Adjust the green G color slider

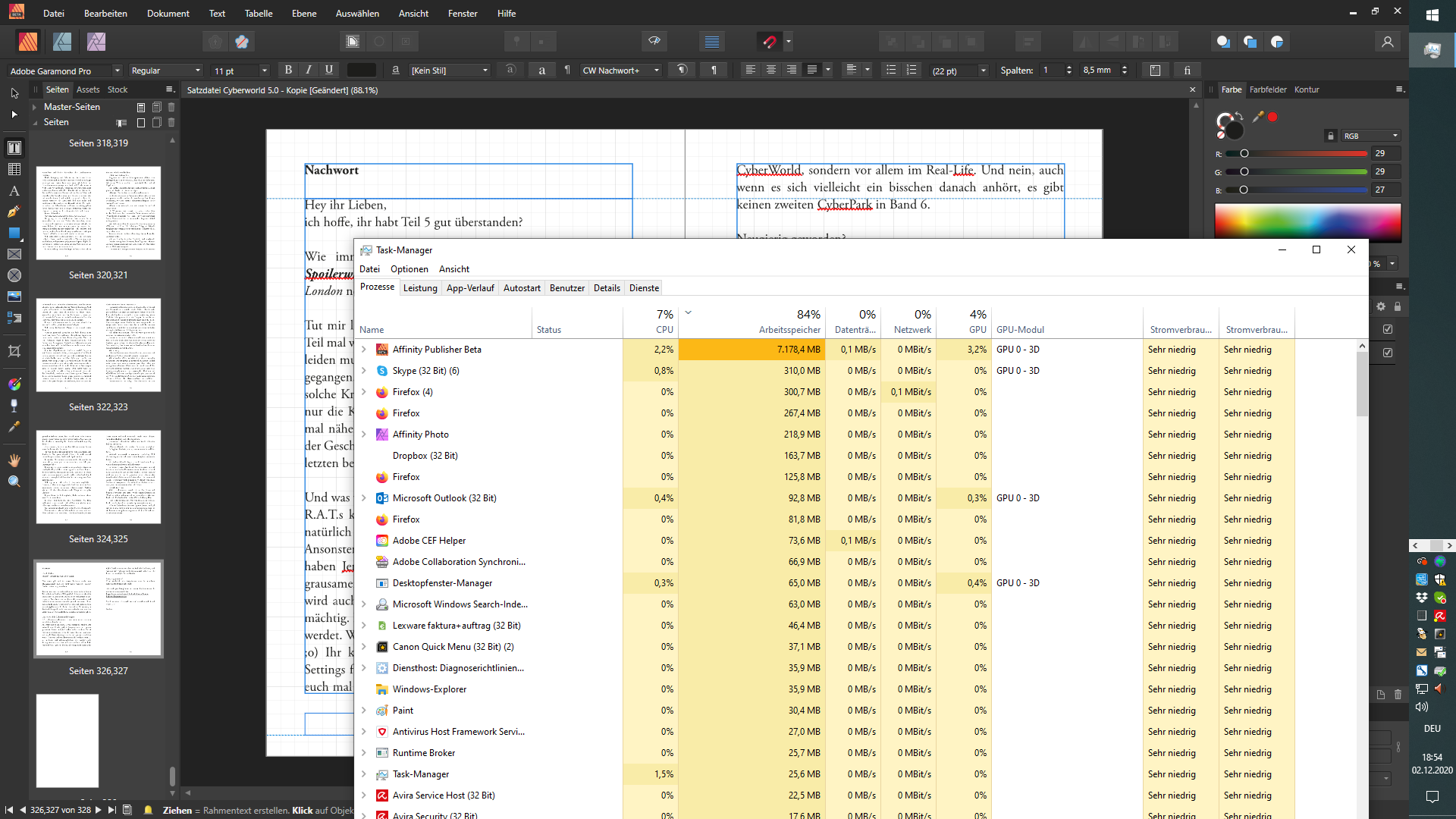tap(1297, 171)
